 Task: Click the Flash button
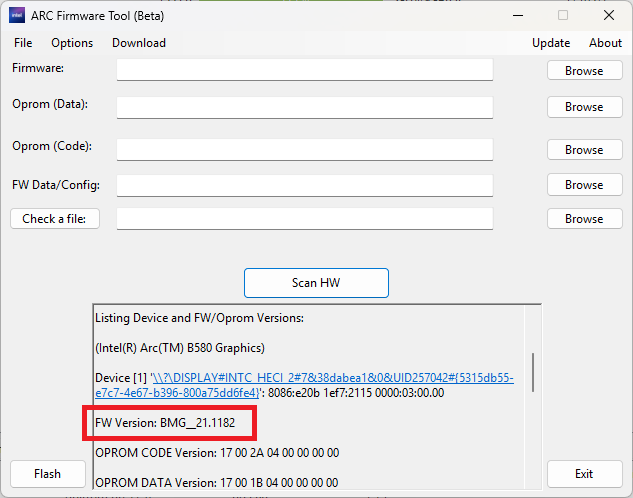[48, 474]
